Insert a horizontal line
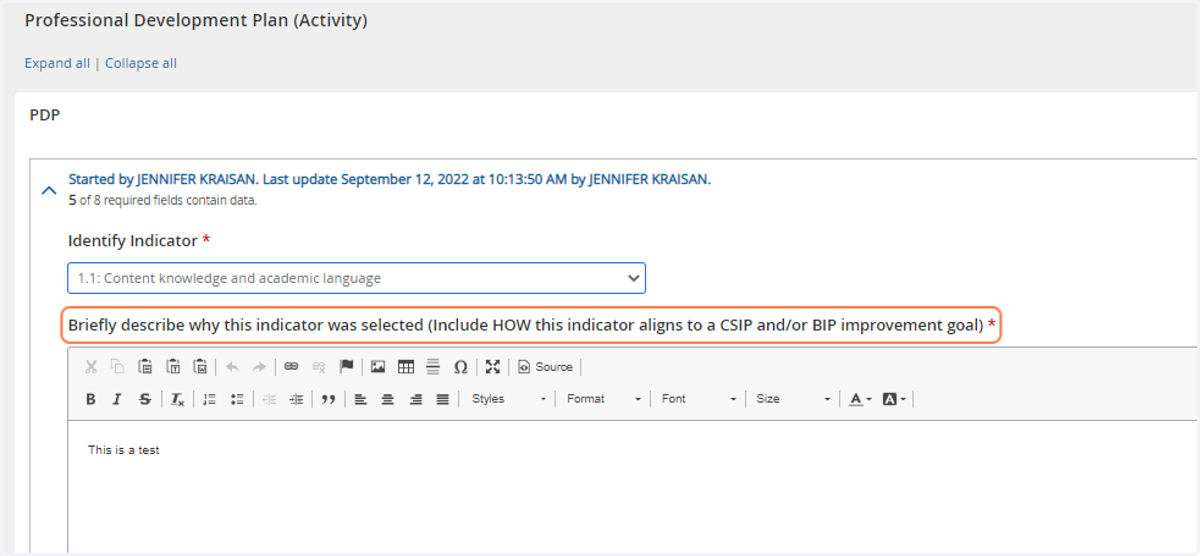The image size is (1200, 556). [433, 367]
